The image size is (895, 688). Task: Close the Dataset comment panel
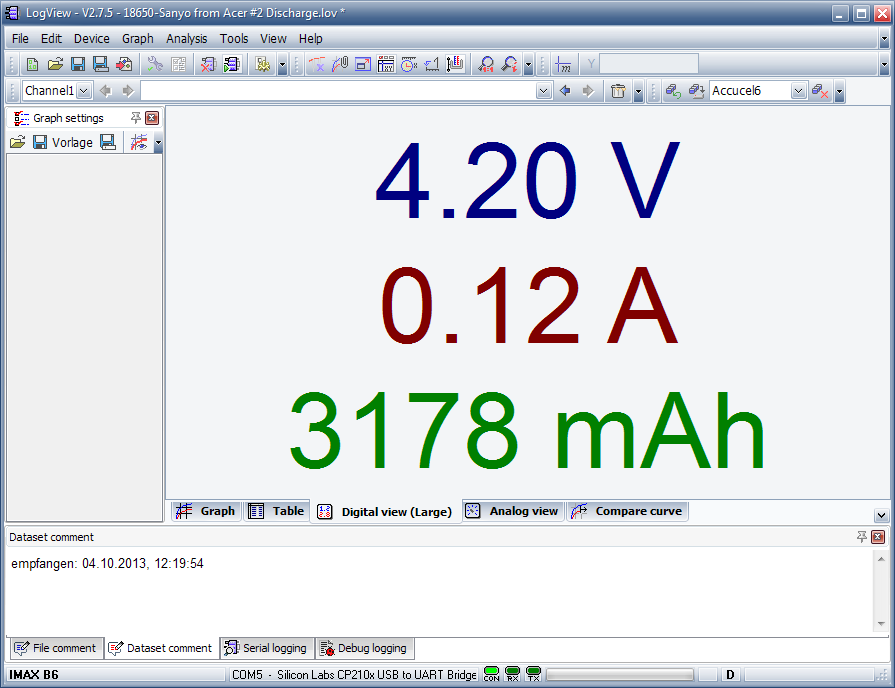coord(878,537)
